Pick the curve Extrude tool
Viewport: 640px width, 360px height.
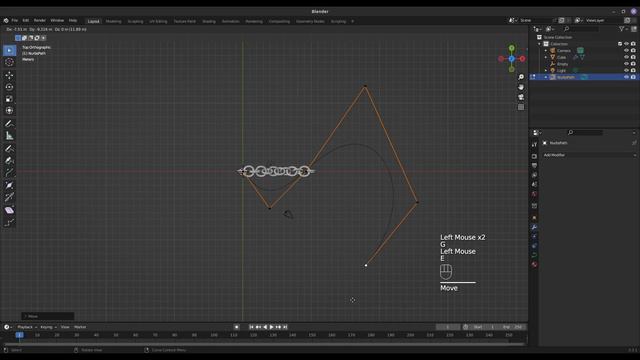(9, 173)
